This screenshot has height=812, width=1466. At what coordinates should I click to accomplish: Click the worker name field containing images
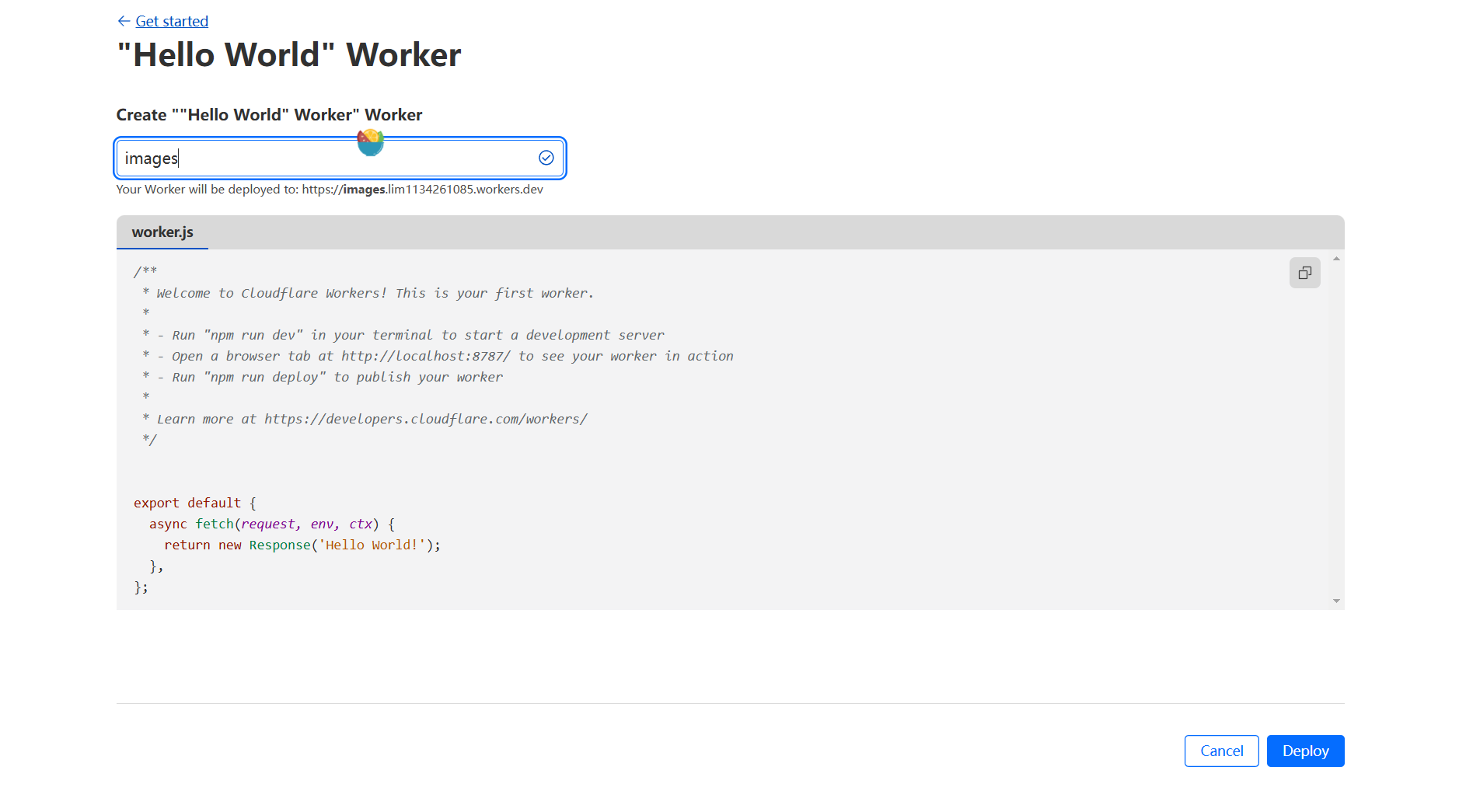point(326,159)
